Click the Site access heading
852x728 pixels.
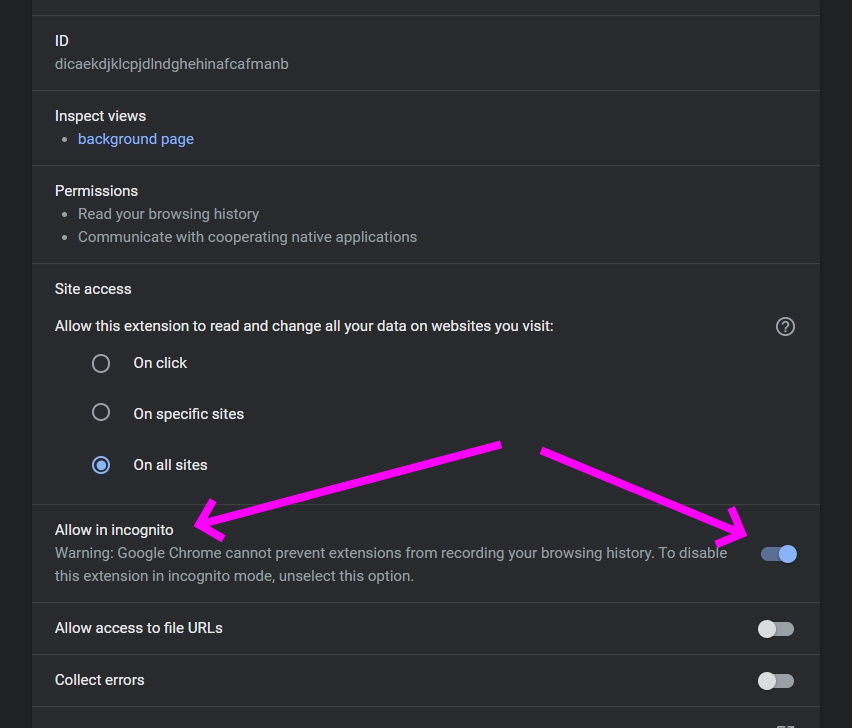93,289
